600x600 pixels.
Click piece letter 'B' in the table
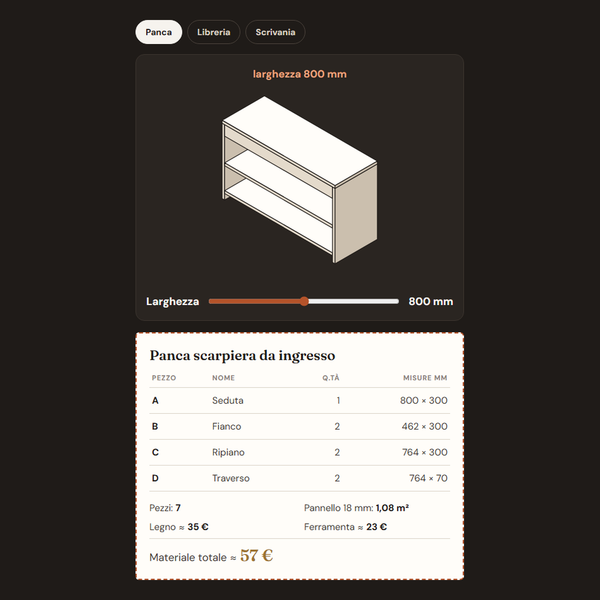155,427
